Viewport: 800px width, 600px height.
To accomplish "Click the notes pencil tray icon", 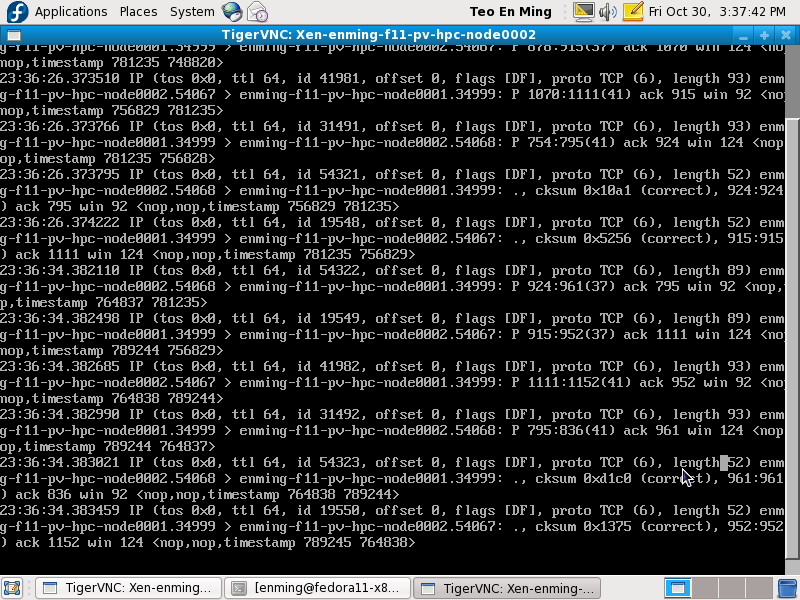I will [633, 12].
